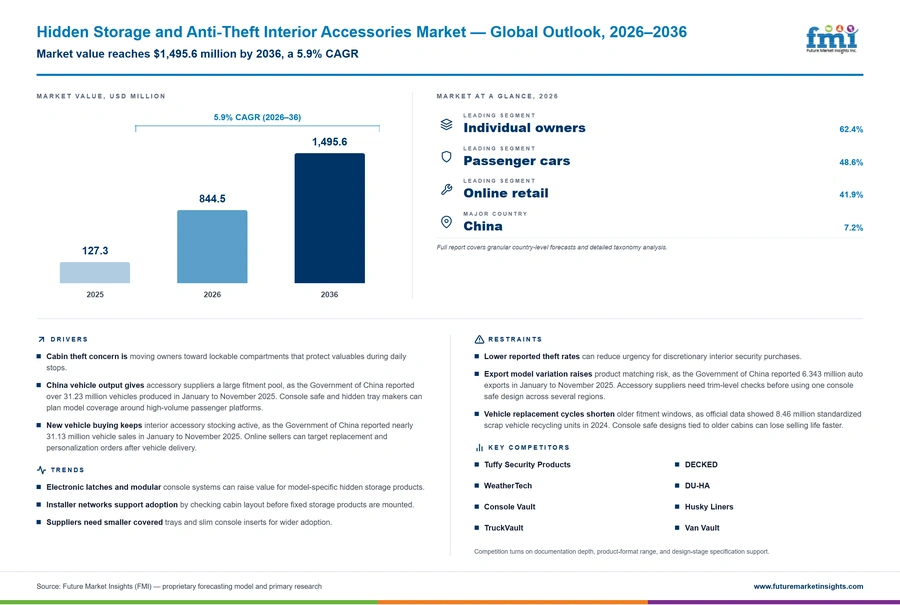Screen dimensions: 900x605
Task: Click the 2025 light blue bar
Action: [x=95, y=273]
